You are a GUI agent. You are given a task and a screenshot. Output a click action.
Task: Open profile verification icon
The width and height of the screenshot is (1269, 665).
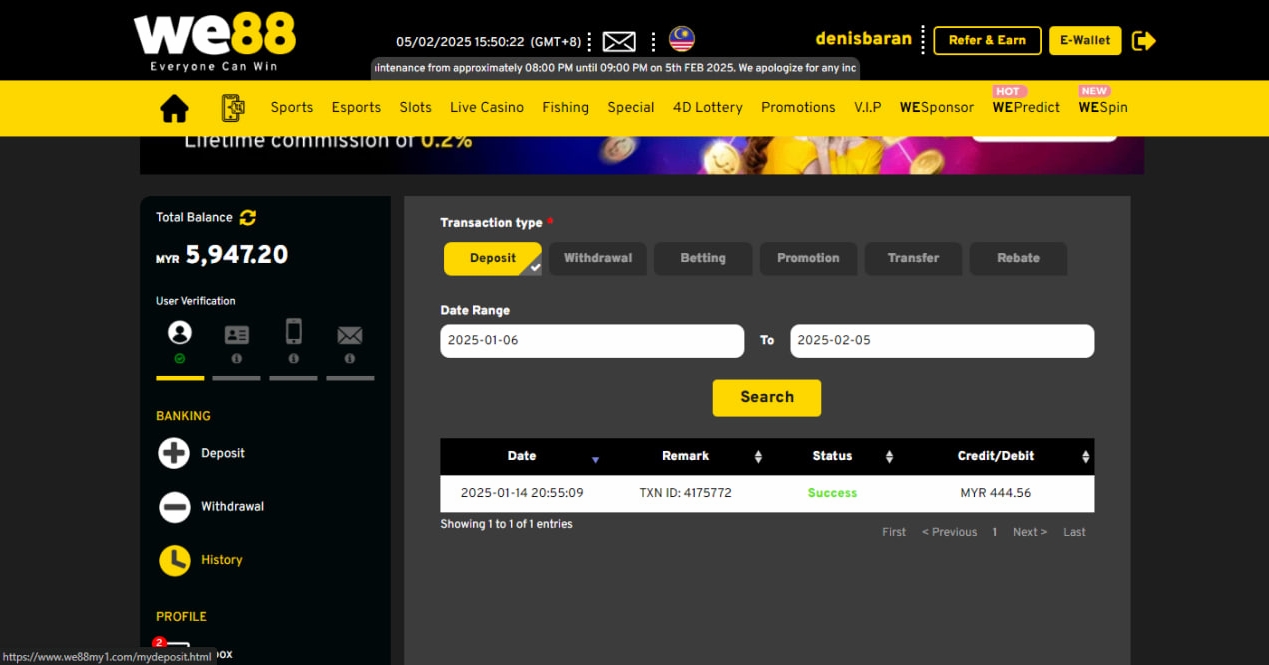(180, 333)
